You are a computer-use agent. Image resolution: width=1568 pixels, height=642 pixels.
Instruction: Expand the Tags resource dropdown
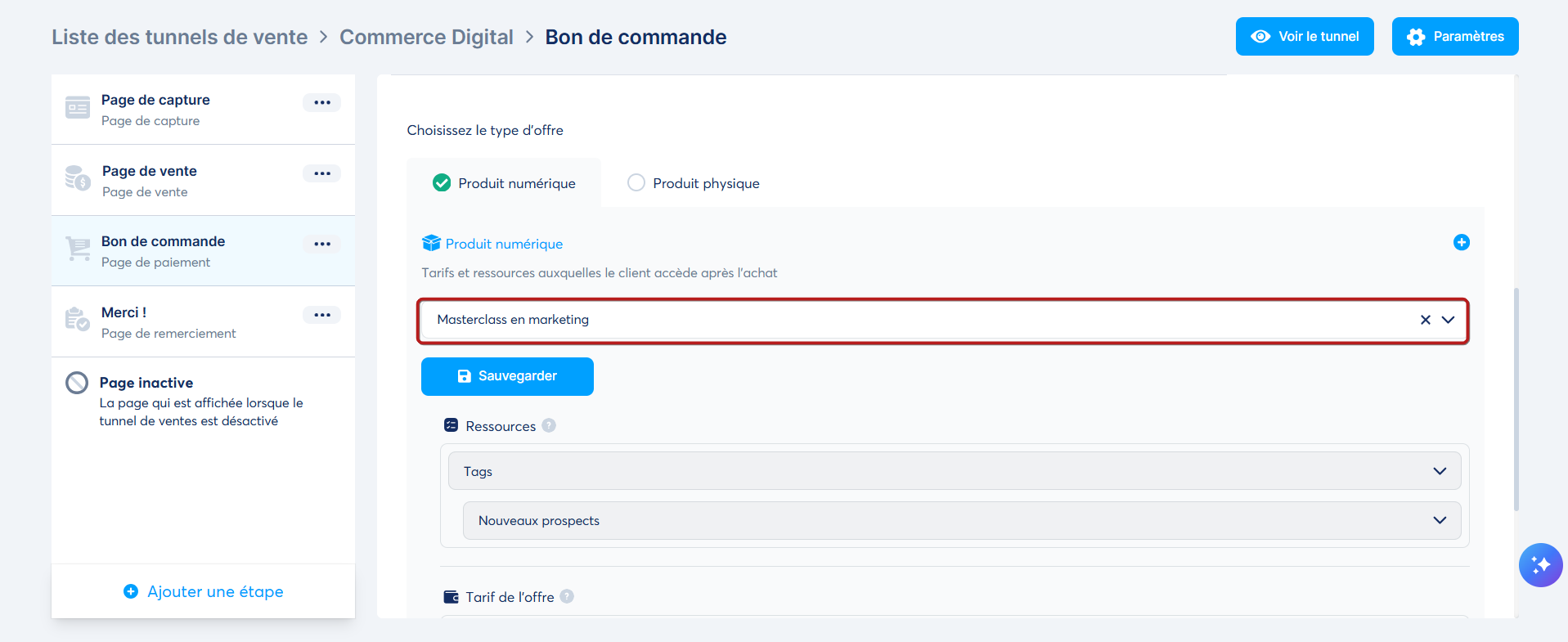pos(955,471)
